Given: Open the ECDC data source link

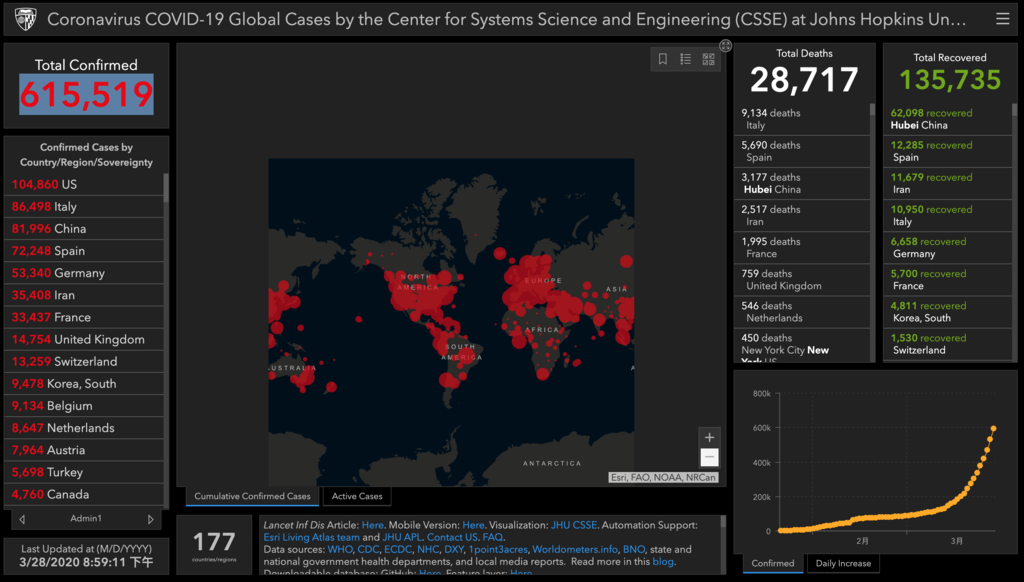Looking at the screenshot, I should (398, 549).
